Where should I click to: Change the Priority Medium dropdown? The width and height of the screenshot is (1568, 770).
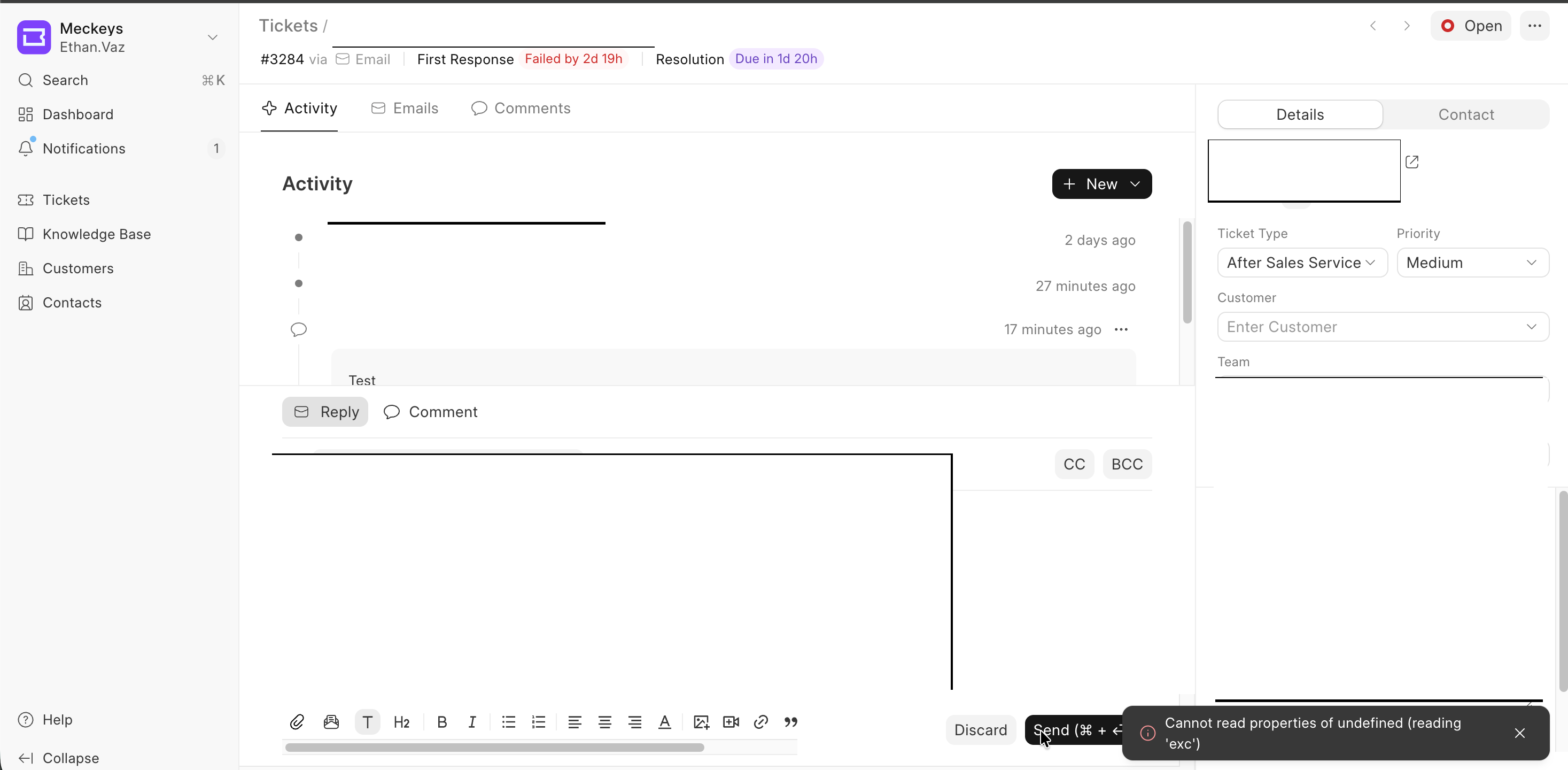tap(1472, 263)
